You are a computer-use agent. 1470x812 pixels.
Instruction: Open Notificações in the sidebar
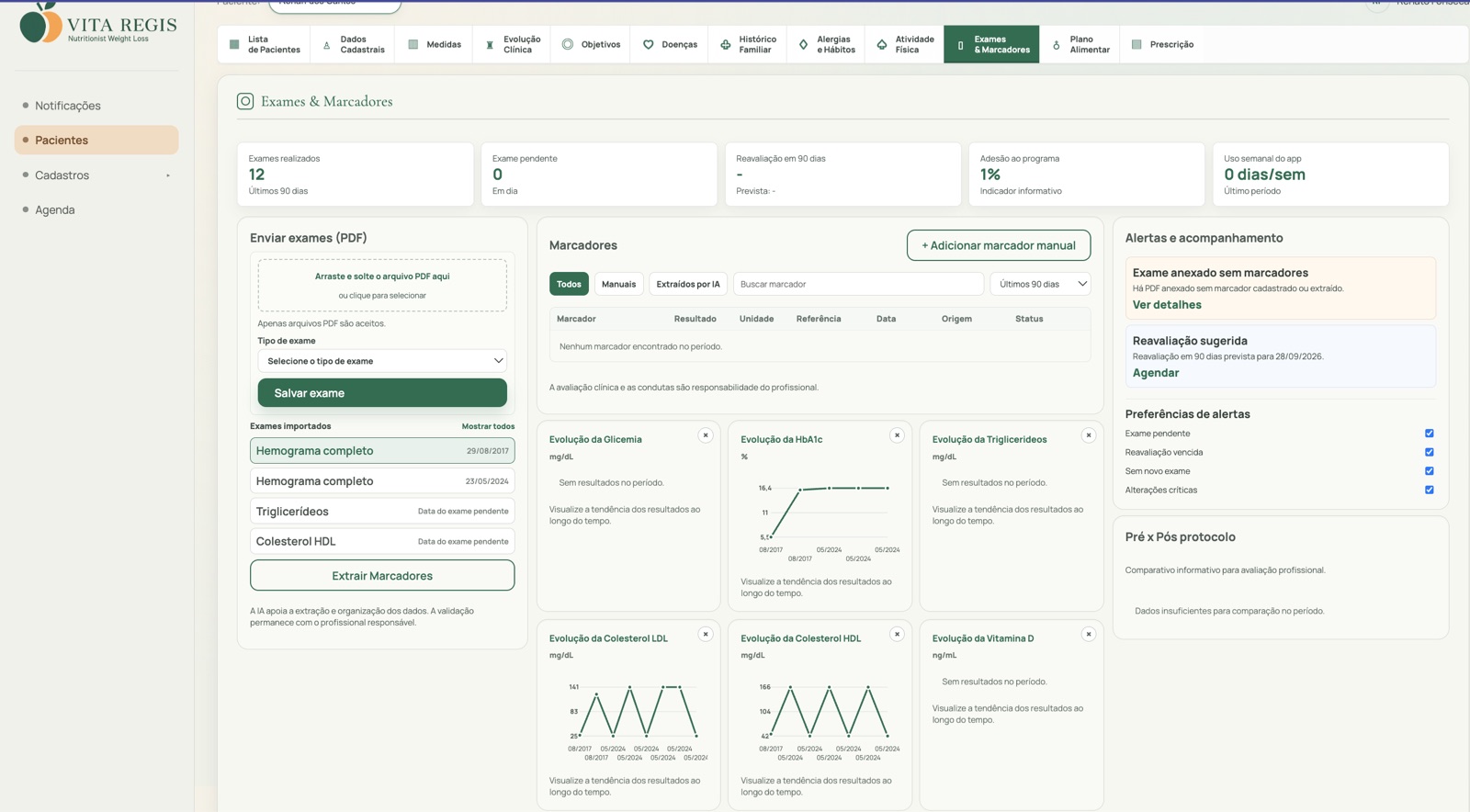click(96, 106)
